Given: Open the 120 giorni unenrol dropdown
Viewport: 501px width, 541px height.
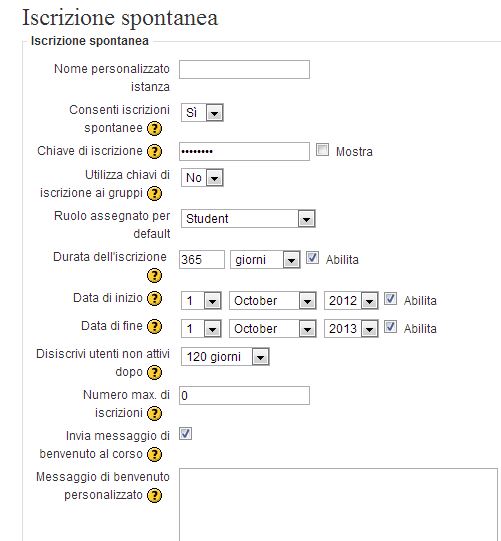Looking at the screenshot, I should (225, 356).
